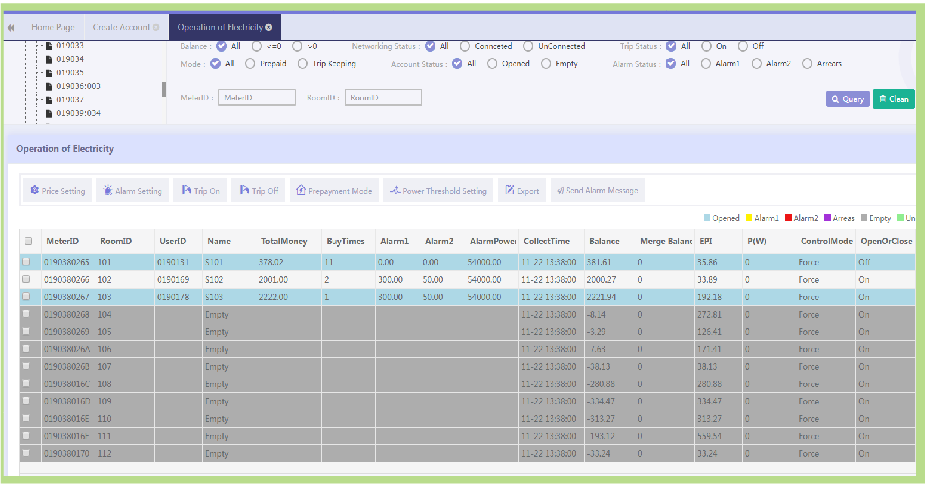Export the electricity table
Viewport: 928px width, 484px height.
[520, 191]
